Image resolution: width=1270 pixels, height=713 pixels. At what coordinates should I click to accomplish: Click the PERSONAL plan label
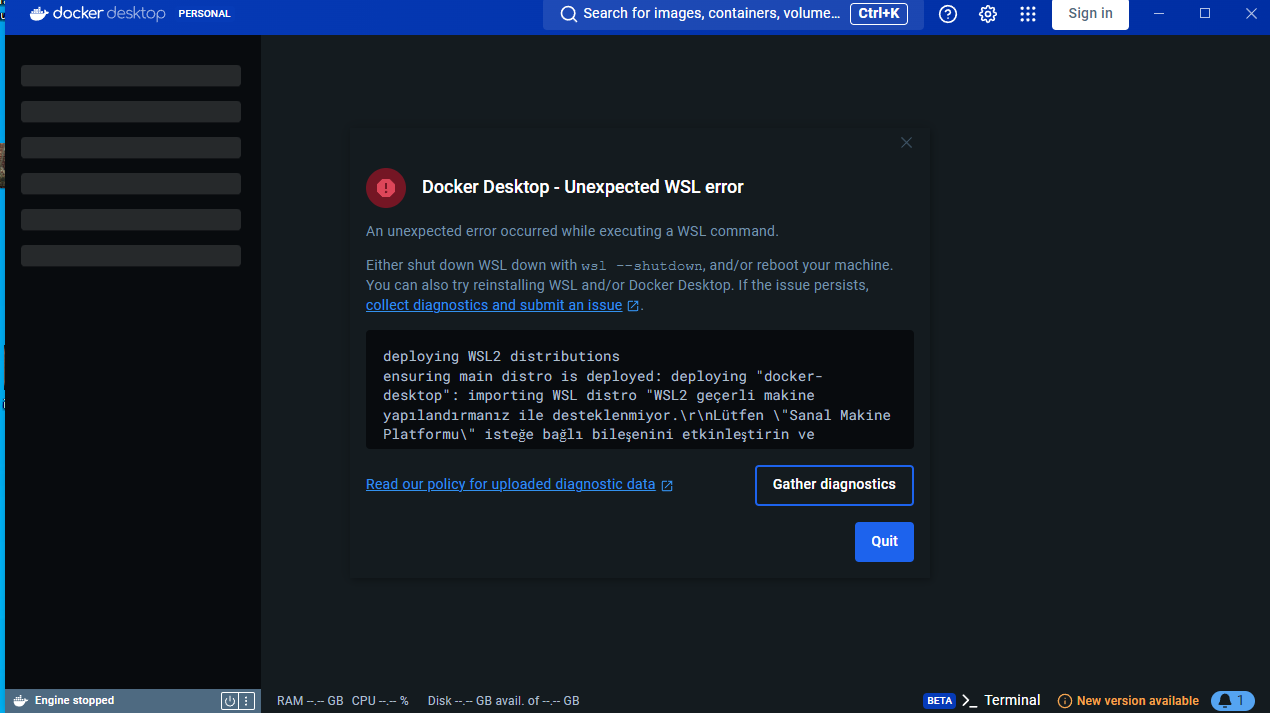pos(204,14)
